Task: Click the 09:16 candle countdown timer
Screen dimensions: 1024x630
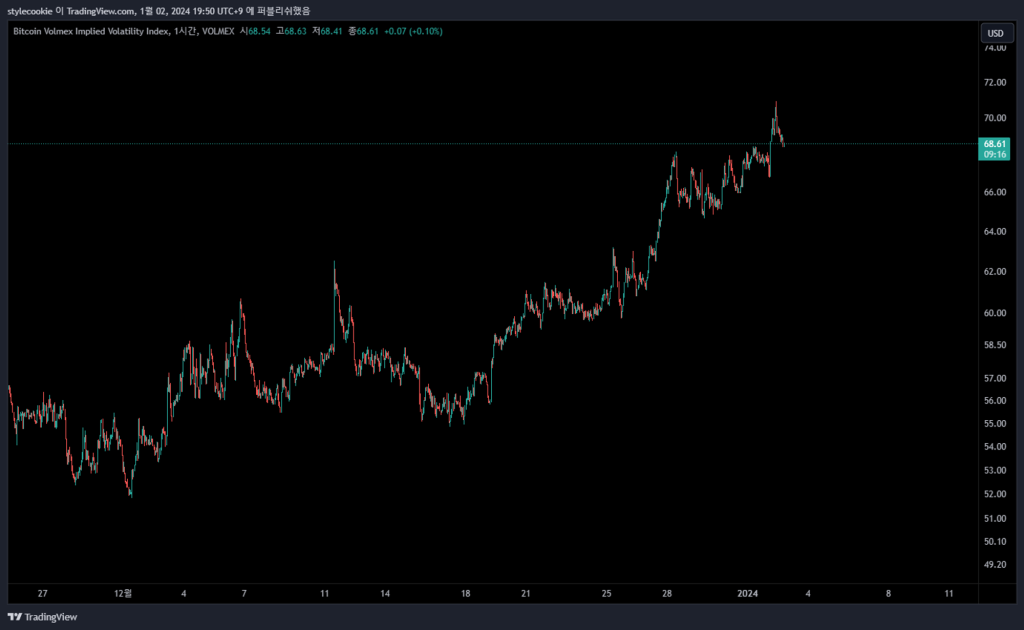Action: pyautogui.click(x=994, y=155)
